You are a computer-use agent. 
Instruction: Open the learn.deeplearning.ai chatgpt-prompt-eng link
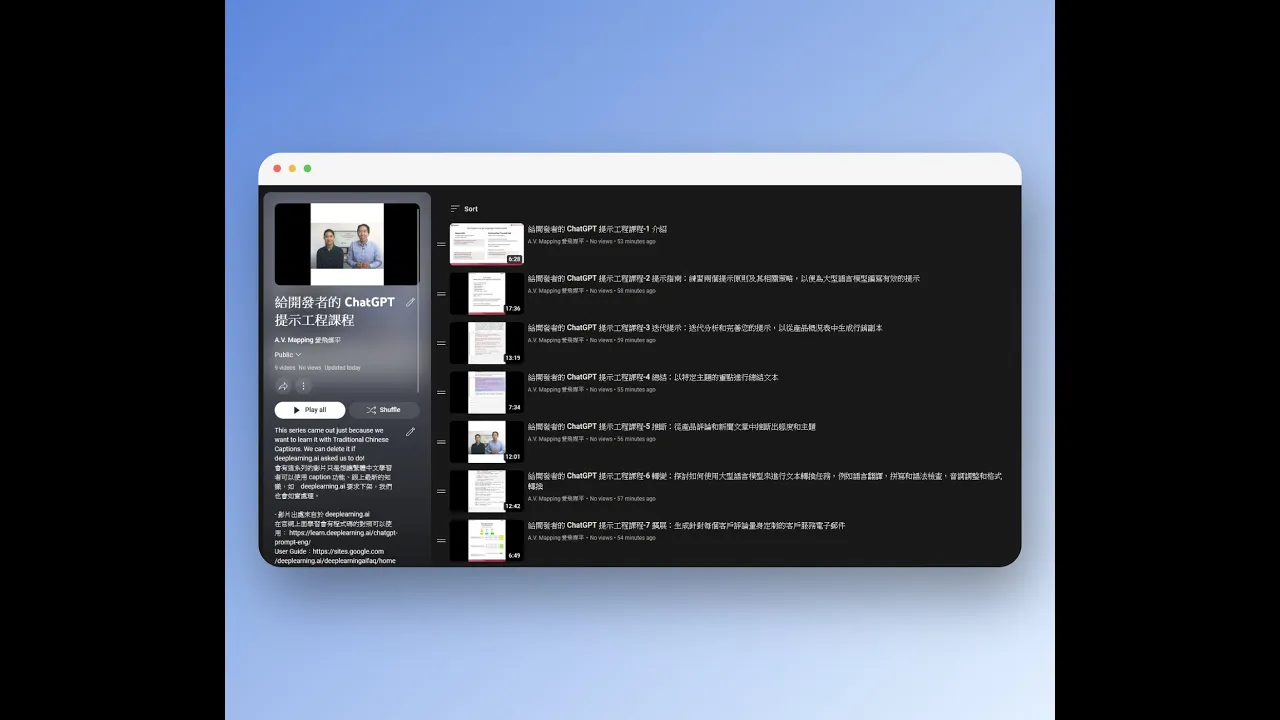(x=337, y=538)
